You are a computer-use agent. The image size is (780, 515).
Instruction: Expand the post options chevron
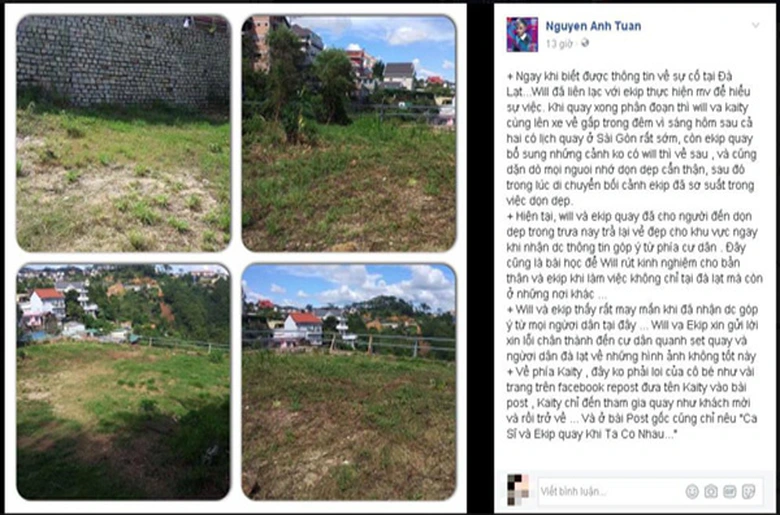pyautogui.click(x=756, y=25)
